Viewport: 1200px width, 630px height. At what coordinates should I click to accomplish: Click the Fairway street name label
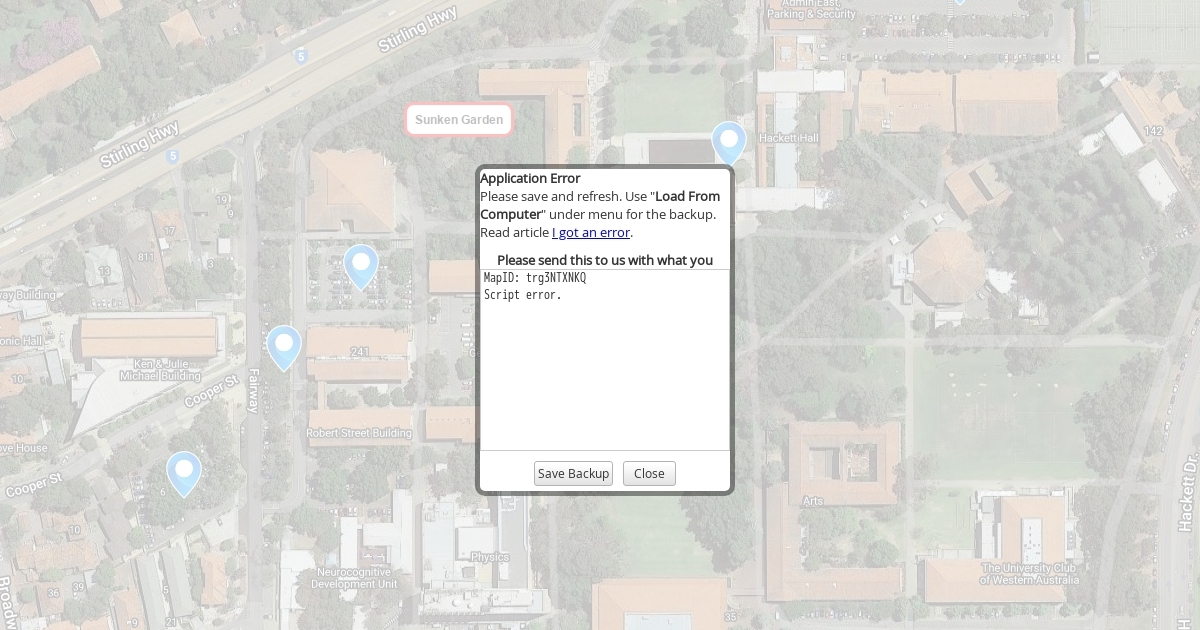(254, 390)
